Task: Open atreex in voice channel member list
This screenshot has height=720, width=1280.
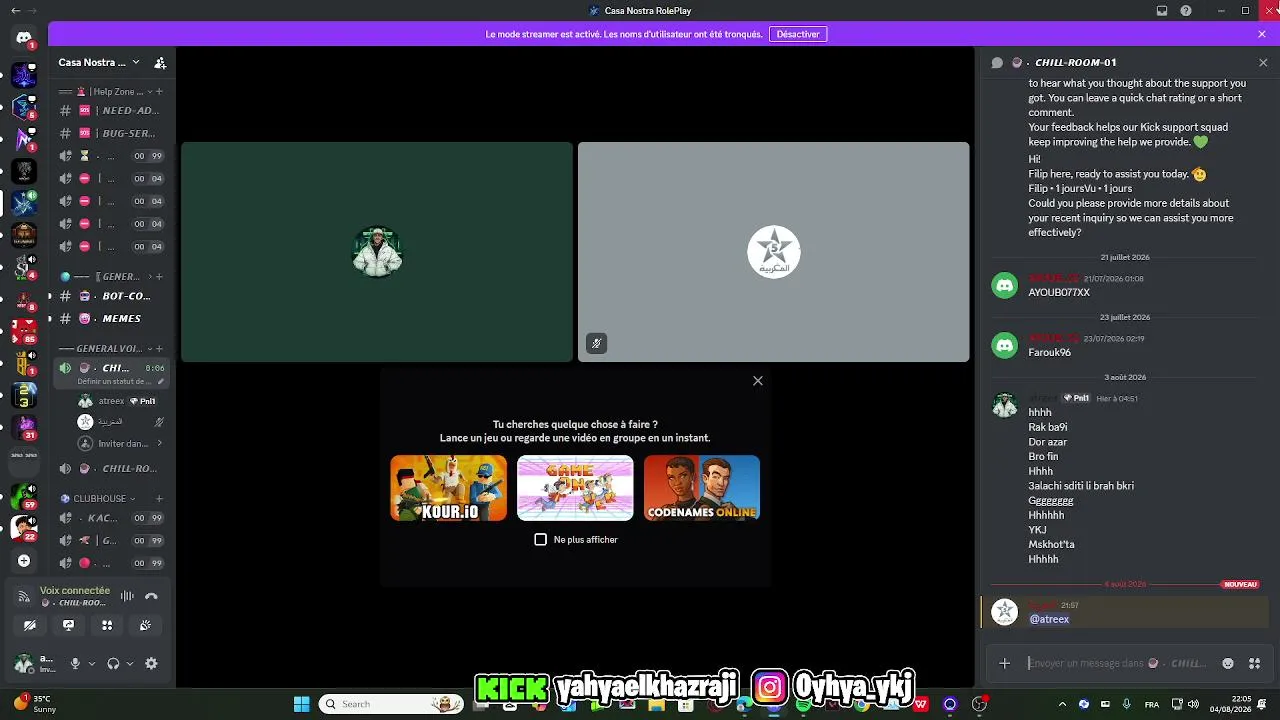Action: pos(121,401)
